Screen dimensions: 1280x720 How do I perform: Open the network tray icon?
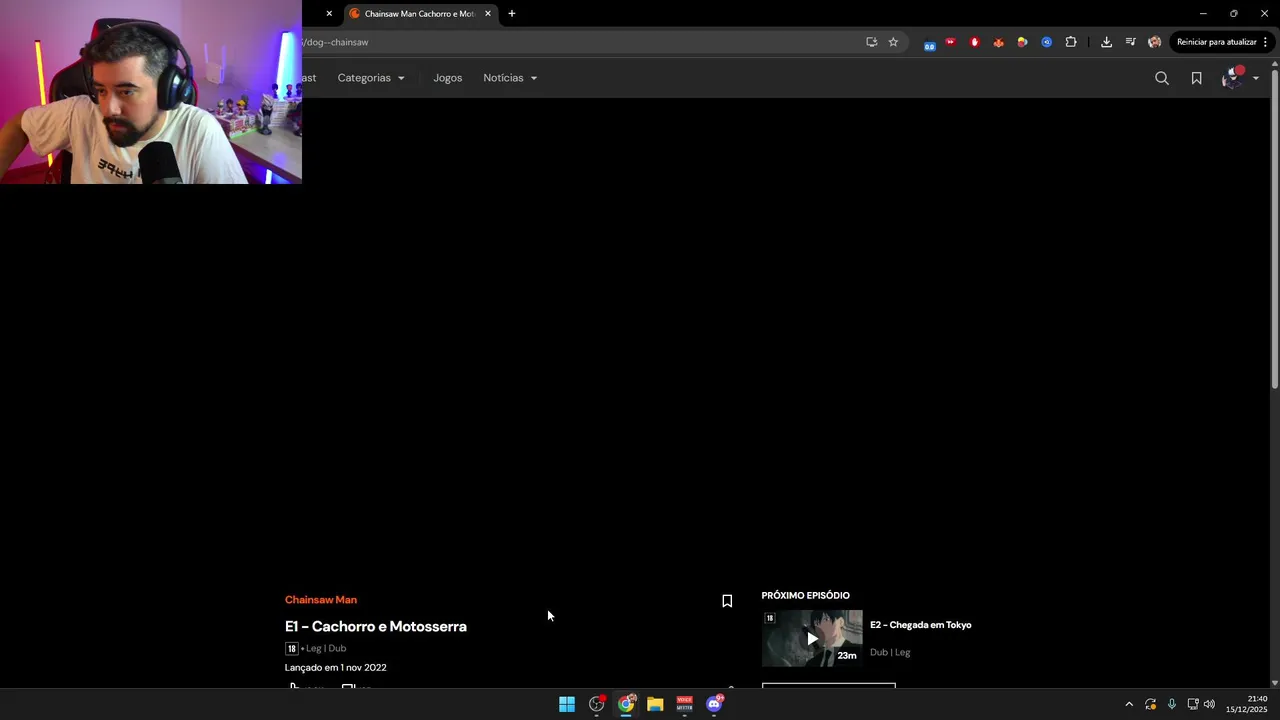(1193, 704)
